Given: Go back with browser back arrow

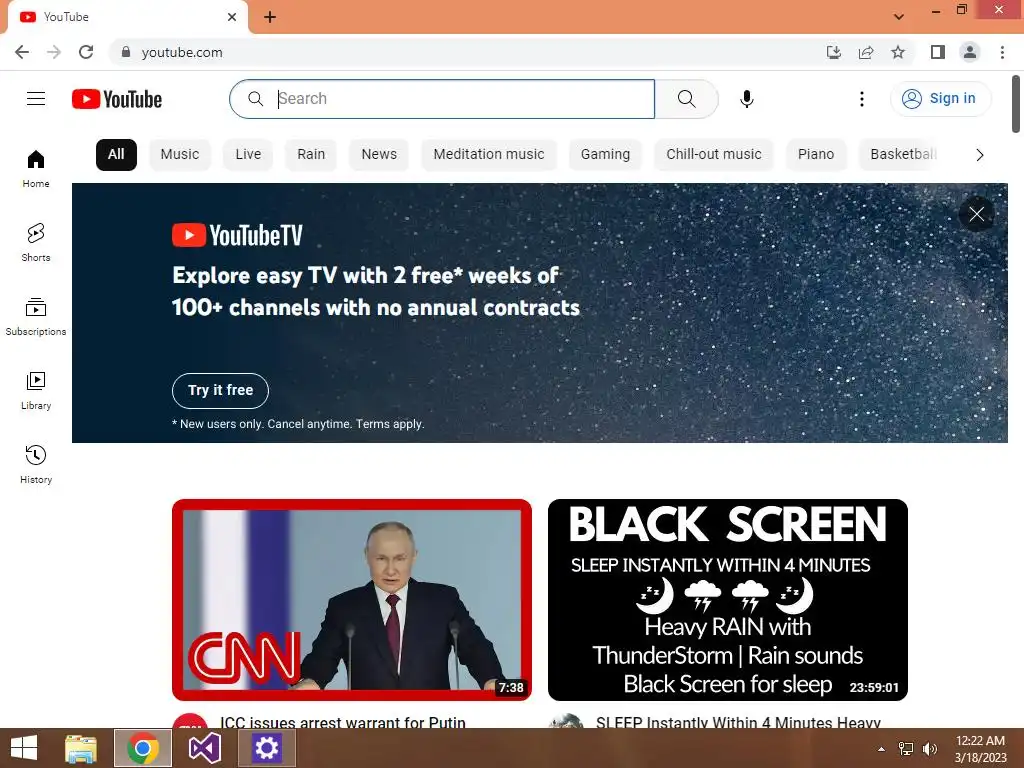Looking at the screenshot, I should point(22,52).
